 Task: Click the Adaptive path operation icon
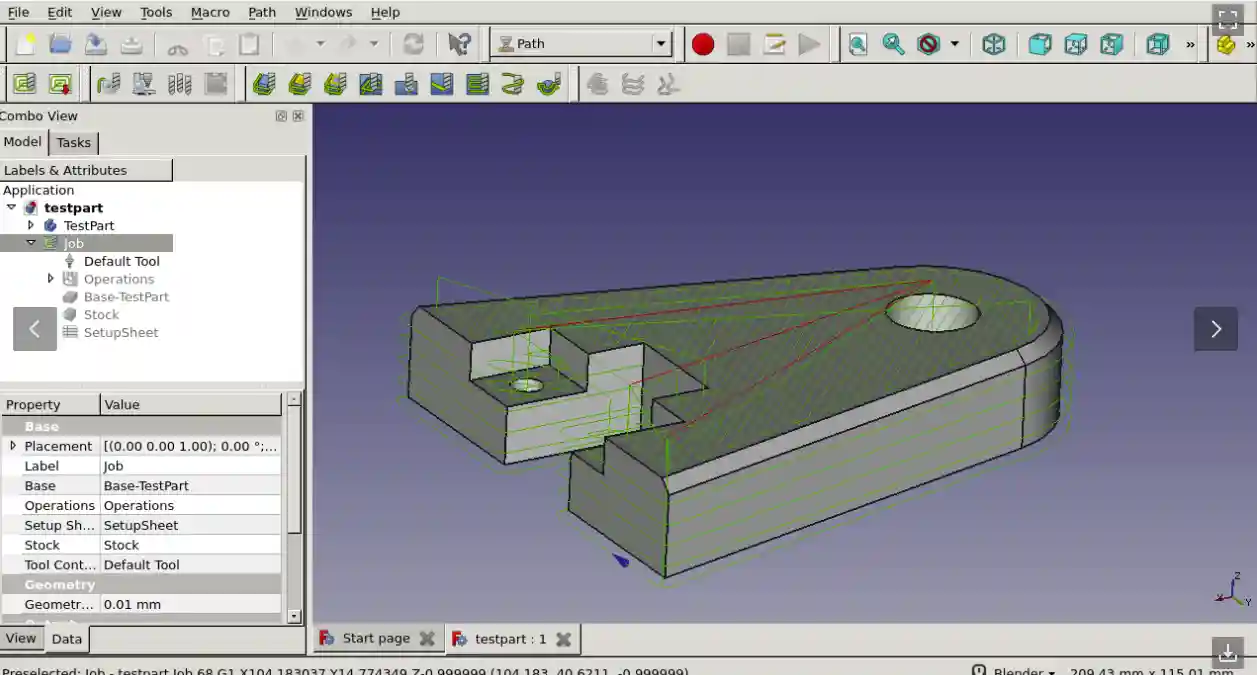[549, 84]
